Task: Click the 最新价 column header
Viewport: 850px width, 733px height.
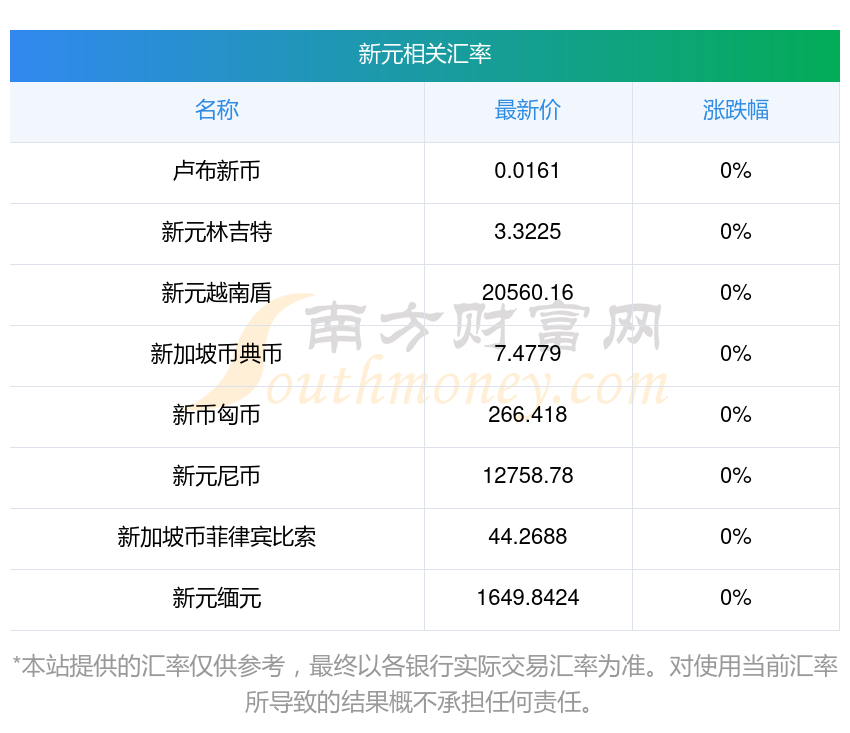Action: pos(527,110)
